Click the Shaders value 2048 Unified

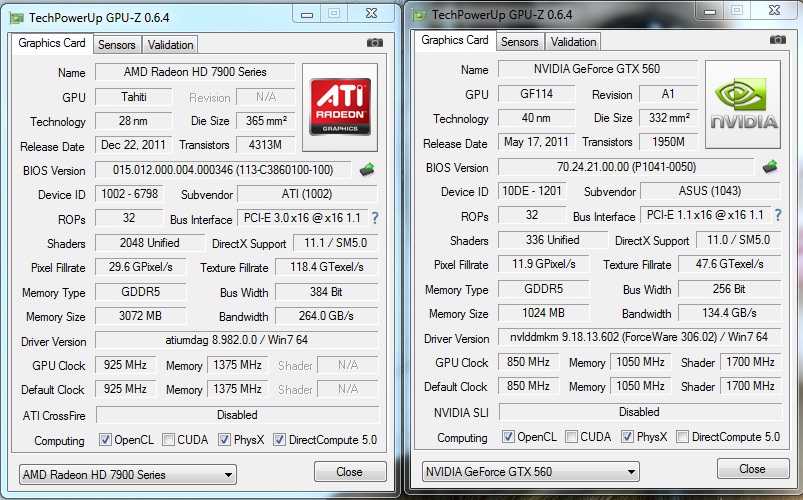coord(150,243)
